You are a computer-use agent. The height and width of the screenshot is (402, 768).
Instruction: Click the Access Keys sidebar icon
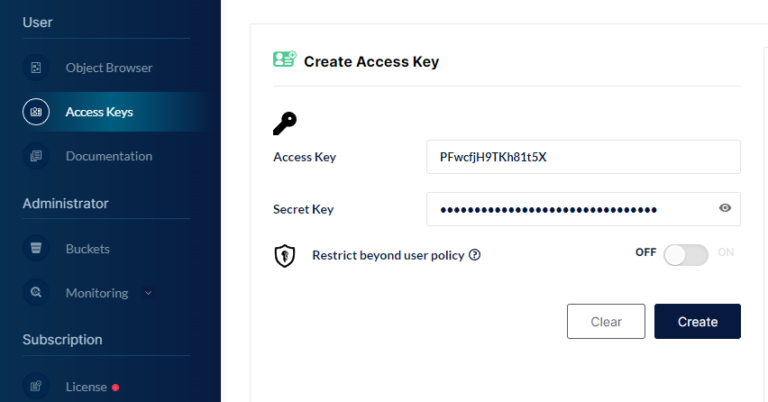click(36, 112)
